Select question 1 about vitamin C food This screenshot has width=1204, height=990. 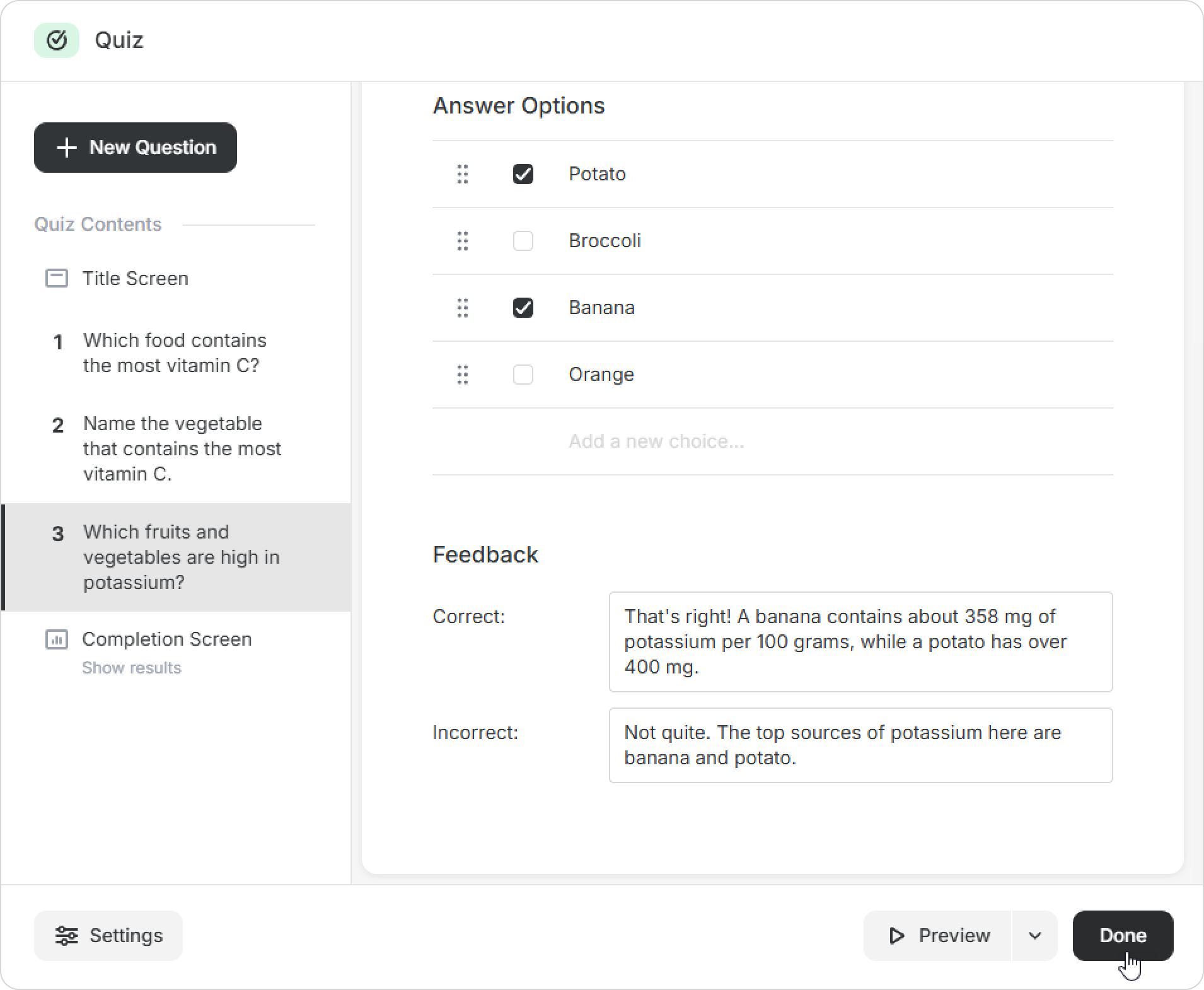tap(177, 353)
